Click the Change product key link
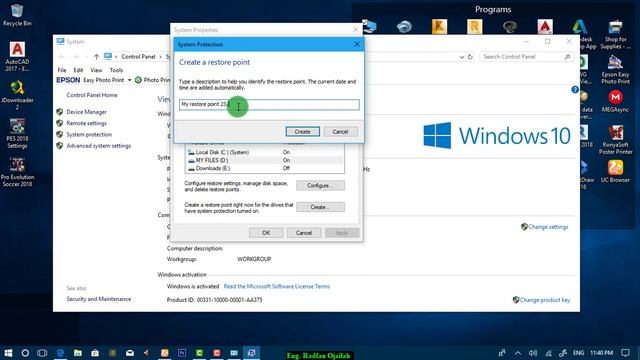Screen dimensions: 640x360 pyautogui.click(x=544, y=300)
